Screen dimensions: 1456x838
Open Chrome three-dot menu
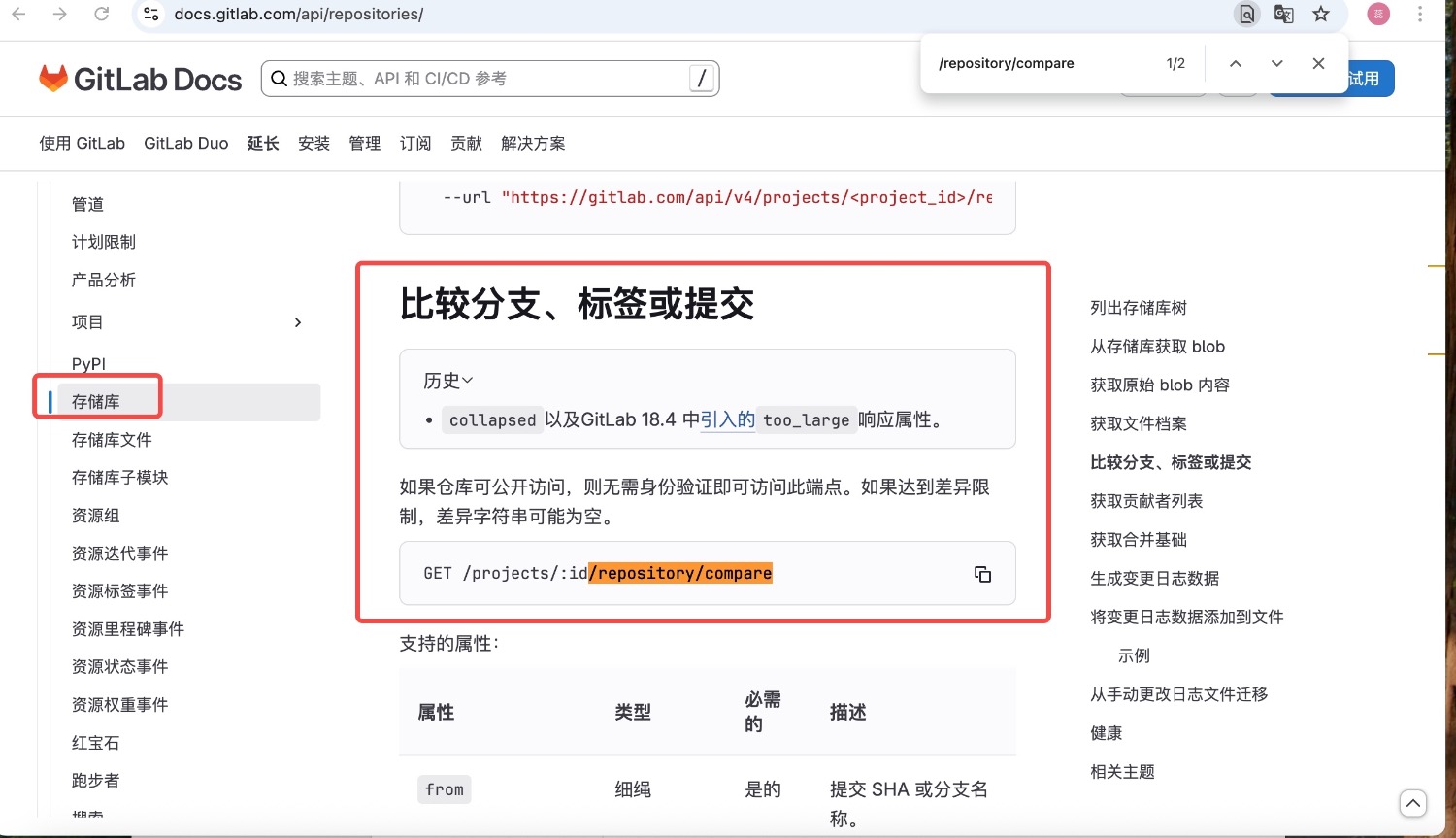point(1420,14)
